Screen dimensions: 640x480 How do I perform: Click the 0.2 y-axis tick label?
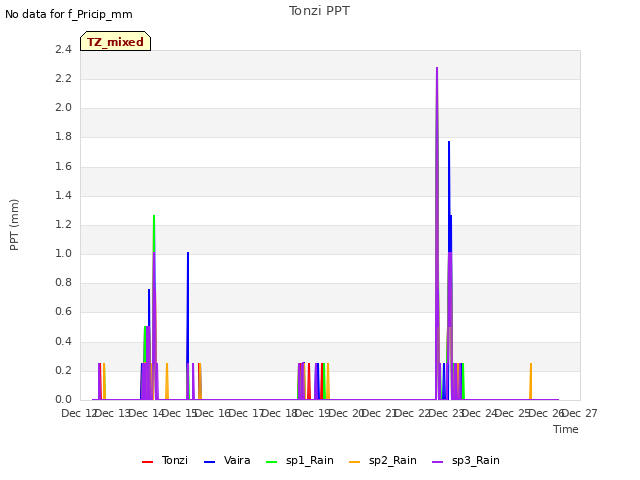tap(63, 370)
